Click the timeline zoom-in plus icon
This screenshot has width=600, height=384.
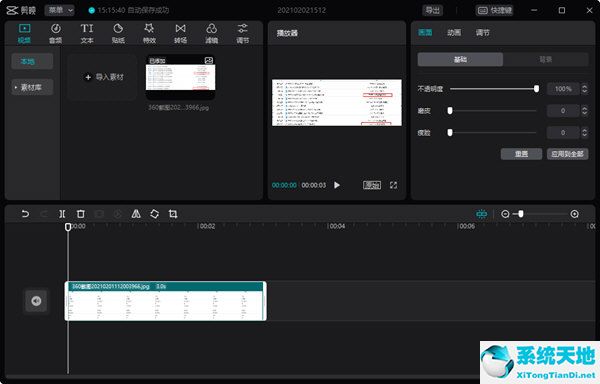(x=574, y=214)
